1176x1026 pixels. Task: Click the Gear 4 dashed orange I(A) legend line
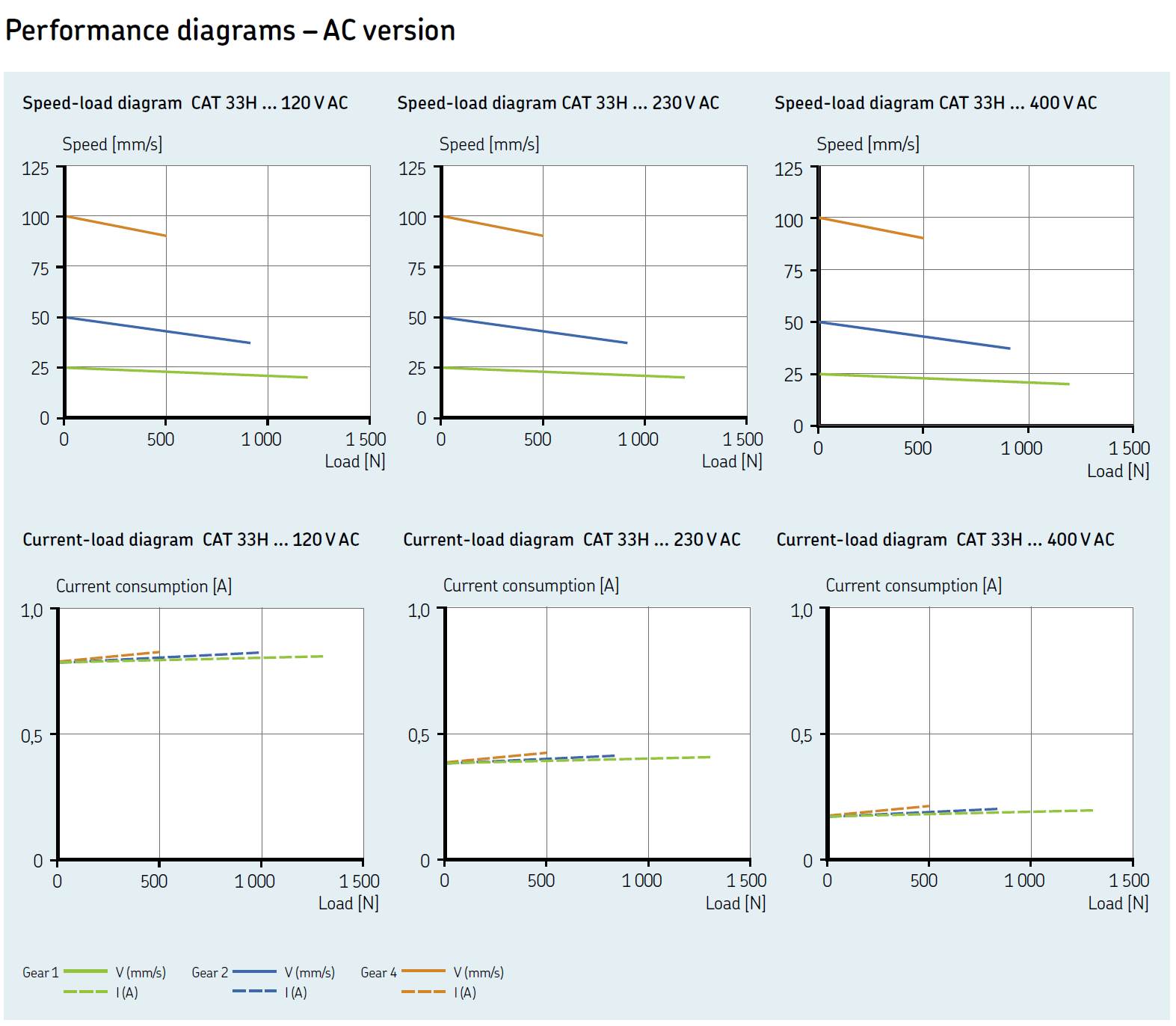tap(423, 992)
